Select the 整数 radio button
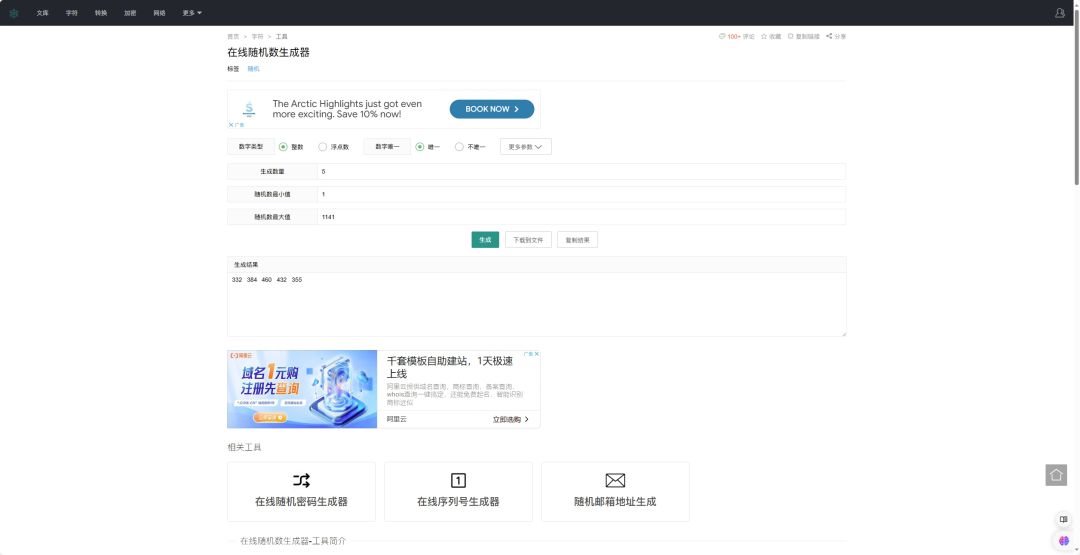The height and width of the screenshot is (555, 1080). tap(283, 147)
